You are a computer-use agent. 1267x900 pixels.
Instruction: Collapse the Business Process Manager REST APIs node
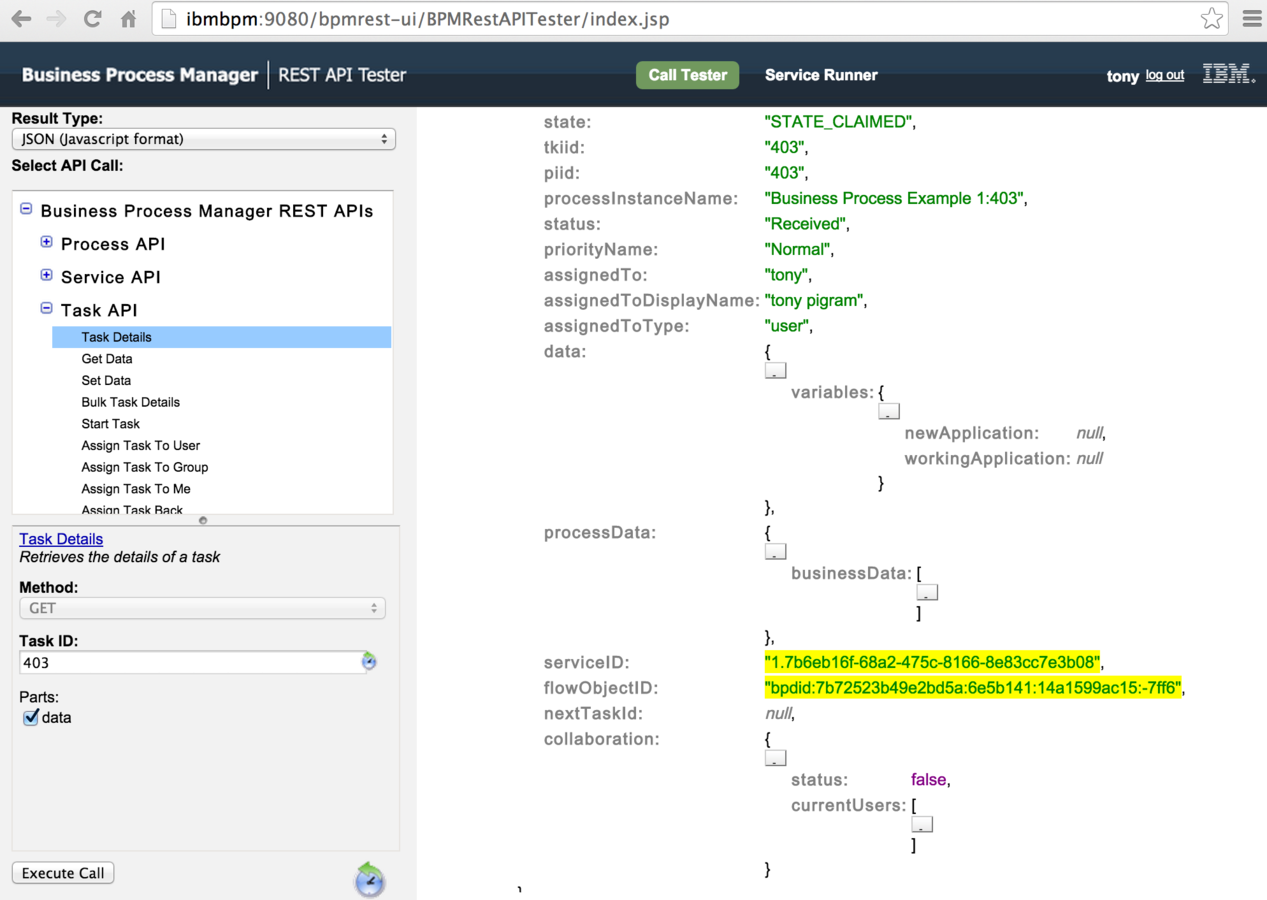[26, 209]
